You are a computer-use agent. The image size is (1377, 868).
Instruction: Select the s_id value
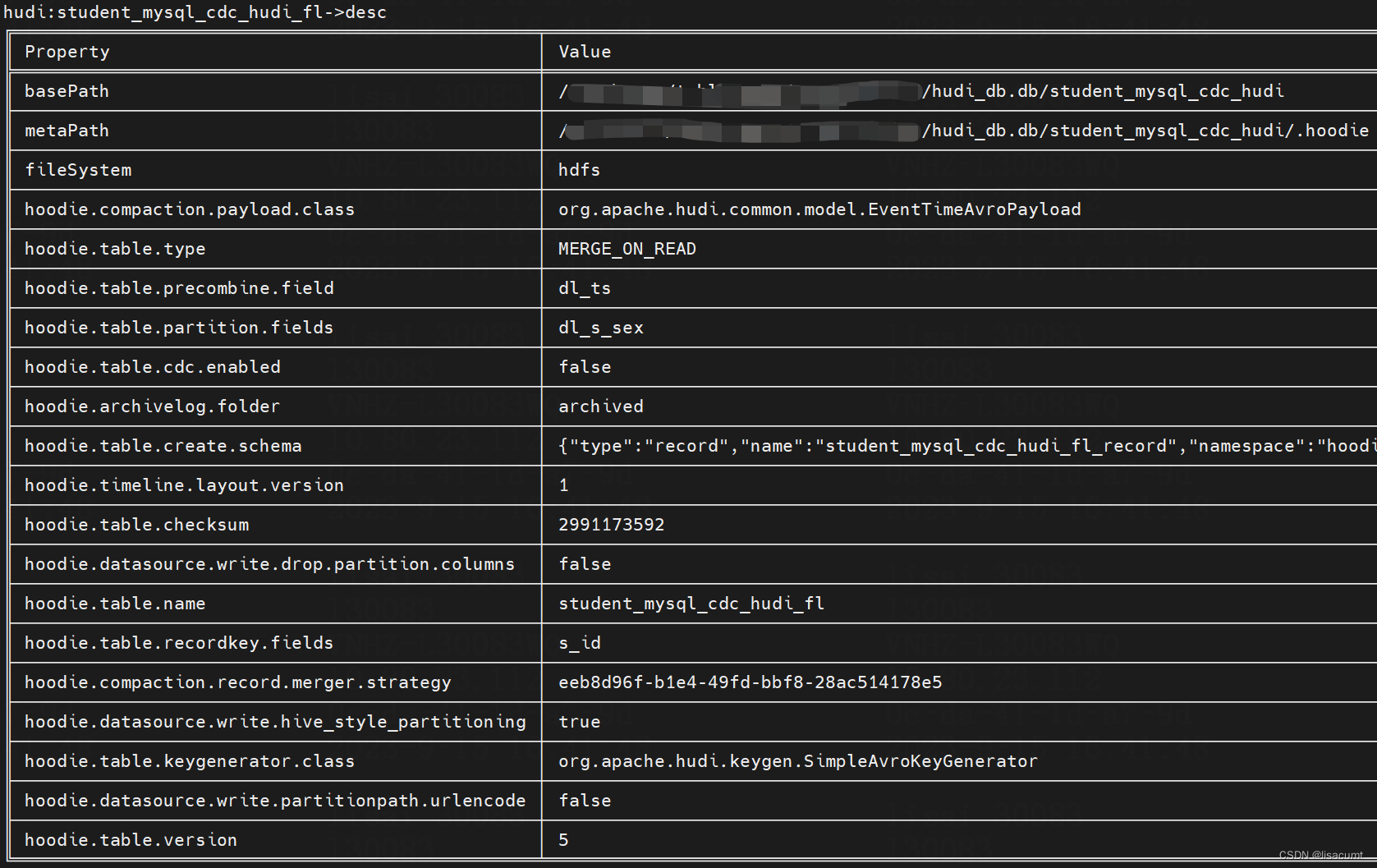click(580, 643)
